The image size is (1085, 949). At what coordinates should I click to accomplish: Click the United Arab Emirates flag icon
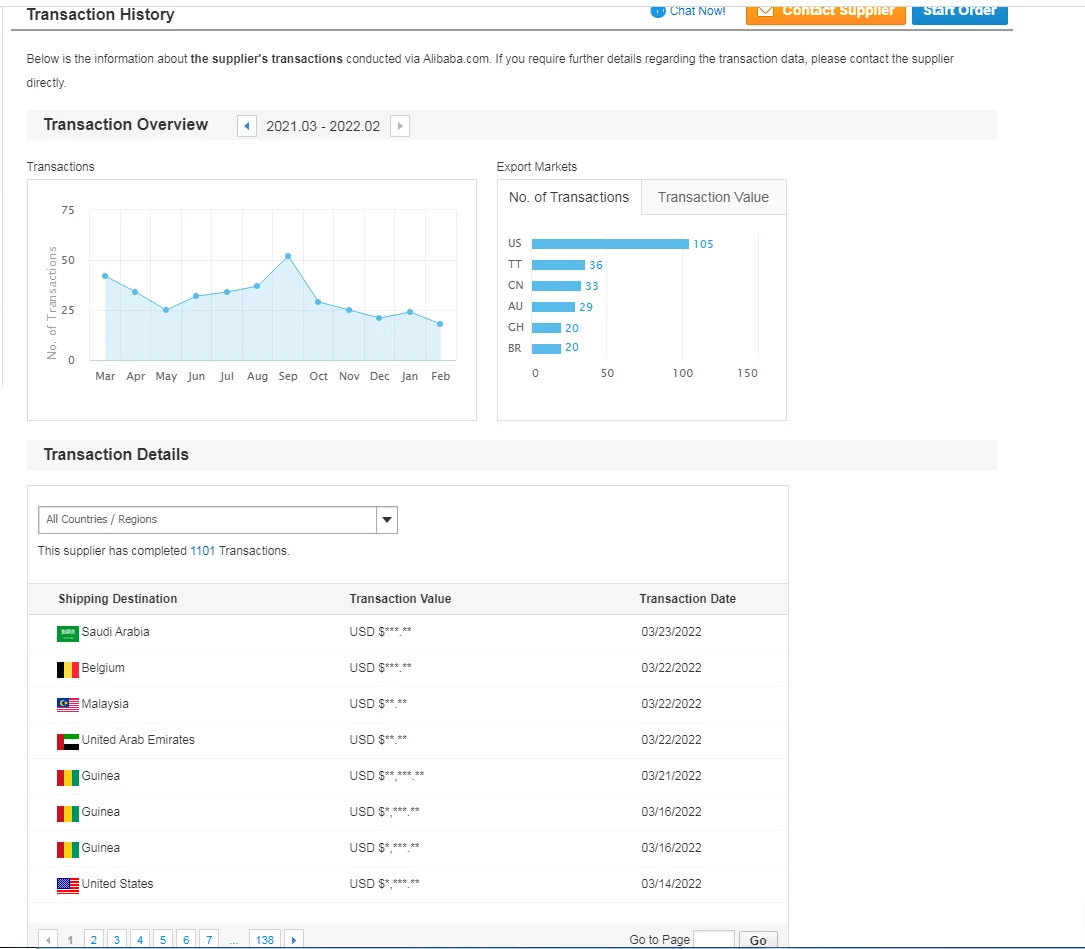[68, 741]
